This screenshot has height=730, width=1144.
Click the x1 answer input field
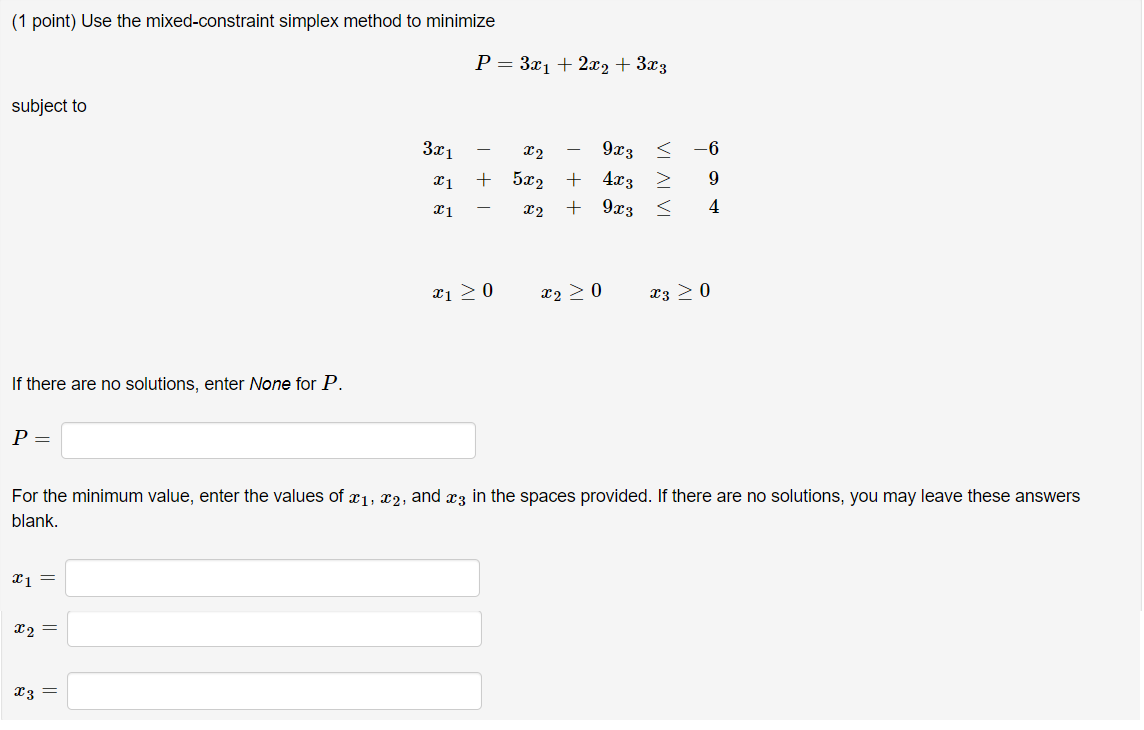point(271,577)
